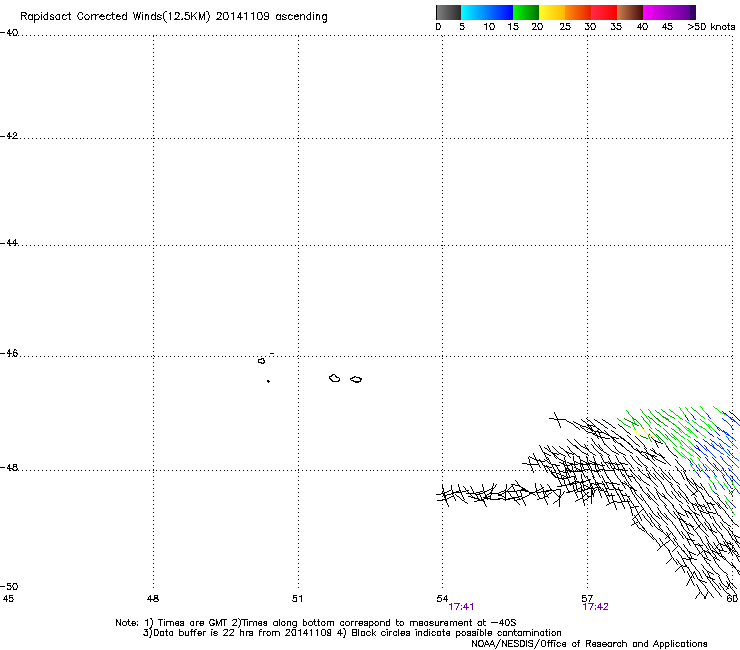Click the latitude label '-40'

click(9, 33)
